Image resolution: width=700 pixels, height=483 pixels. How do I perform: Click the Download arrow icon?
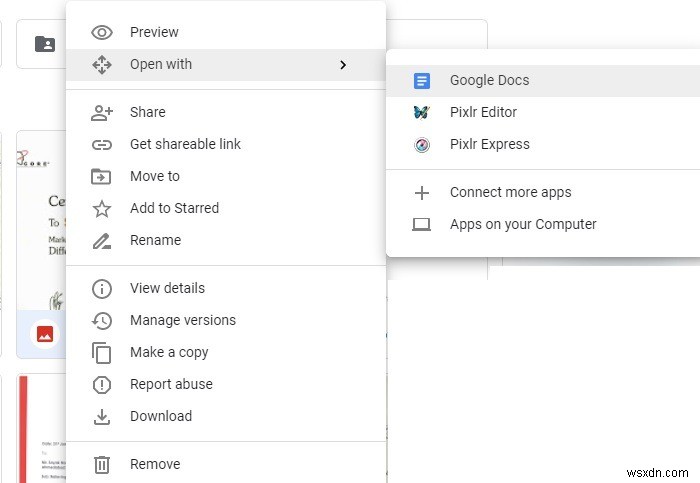[102, 417]
